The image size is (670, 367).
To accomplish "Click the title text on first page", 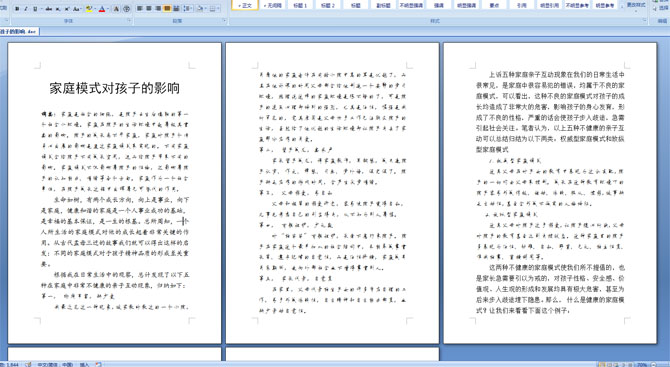I will coord(115,88).
